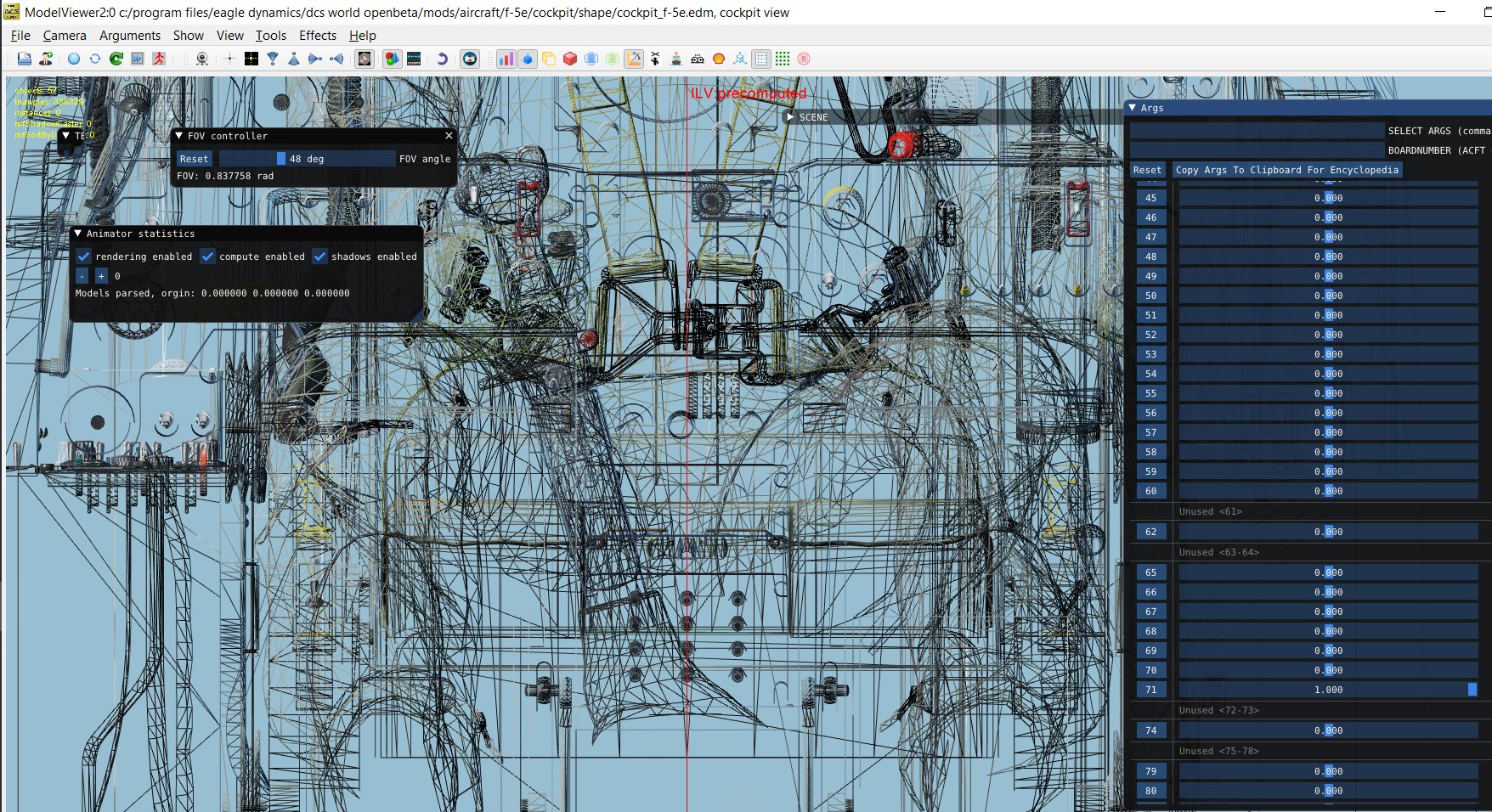Toggle the shadows enabled checkbox
The height and width of the screenshot is (812, 1492).
(x=319, y=257)
